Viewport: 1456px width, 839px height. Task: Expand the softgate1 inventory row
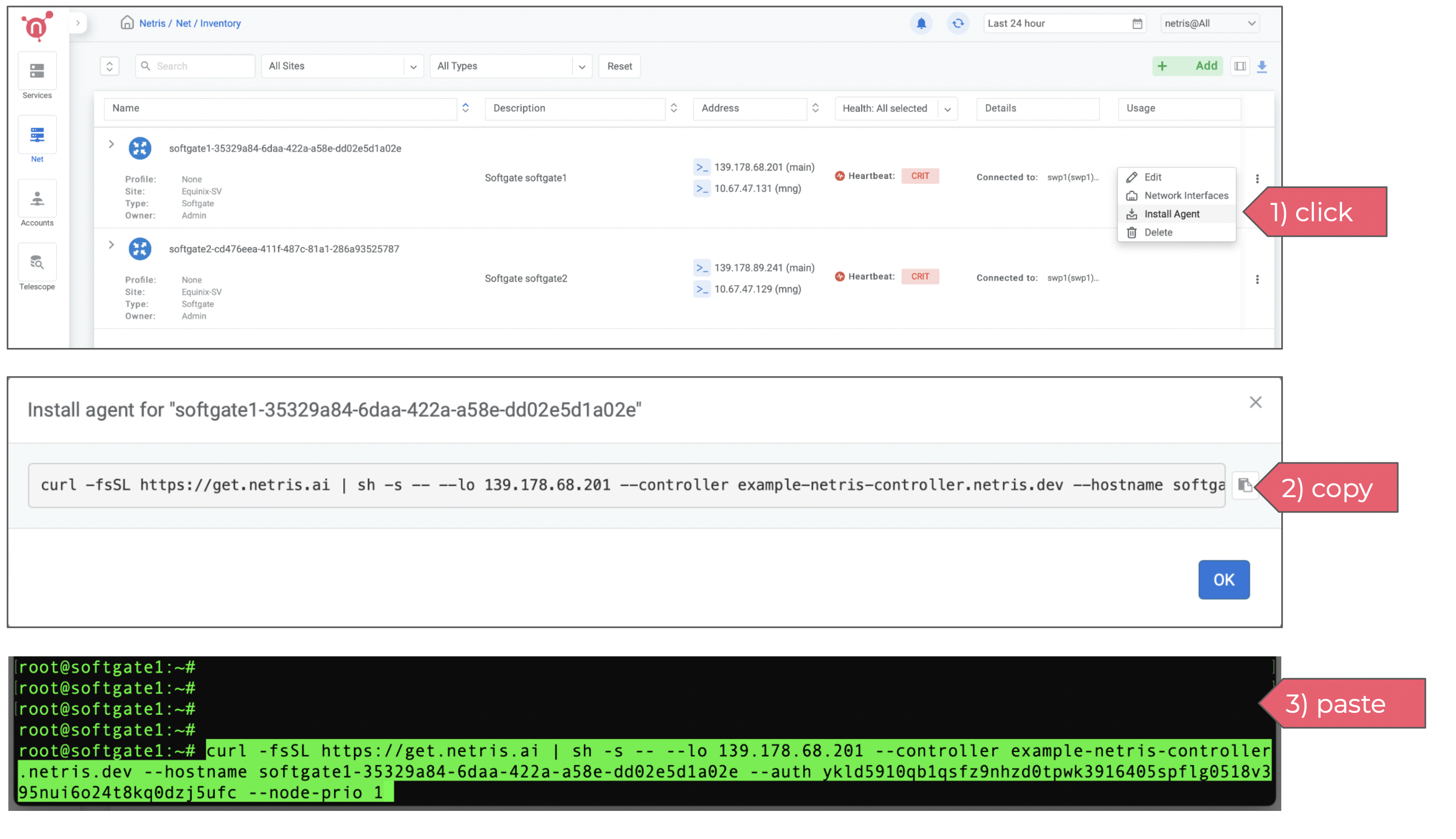coord(111,144)
